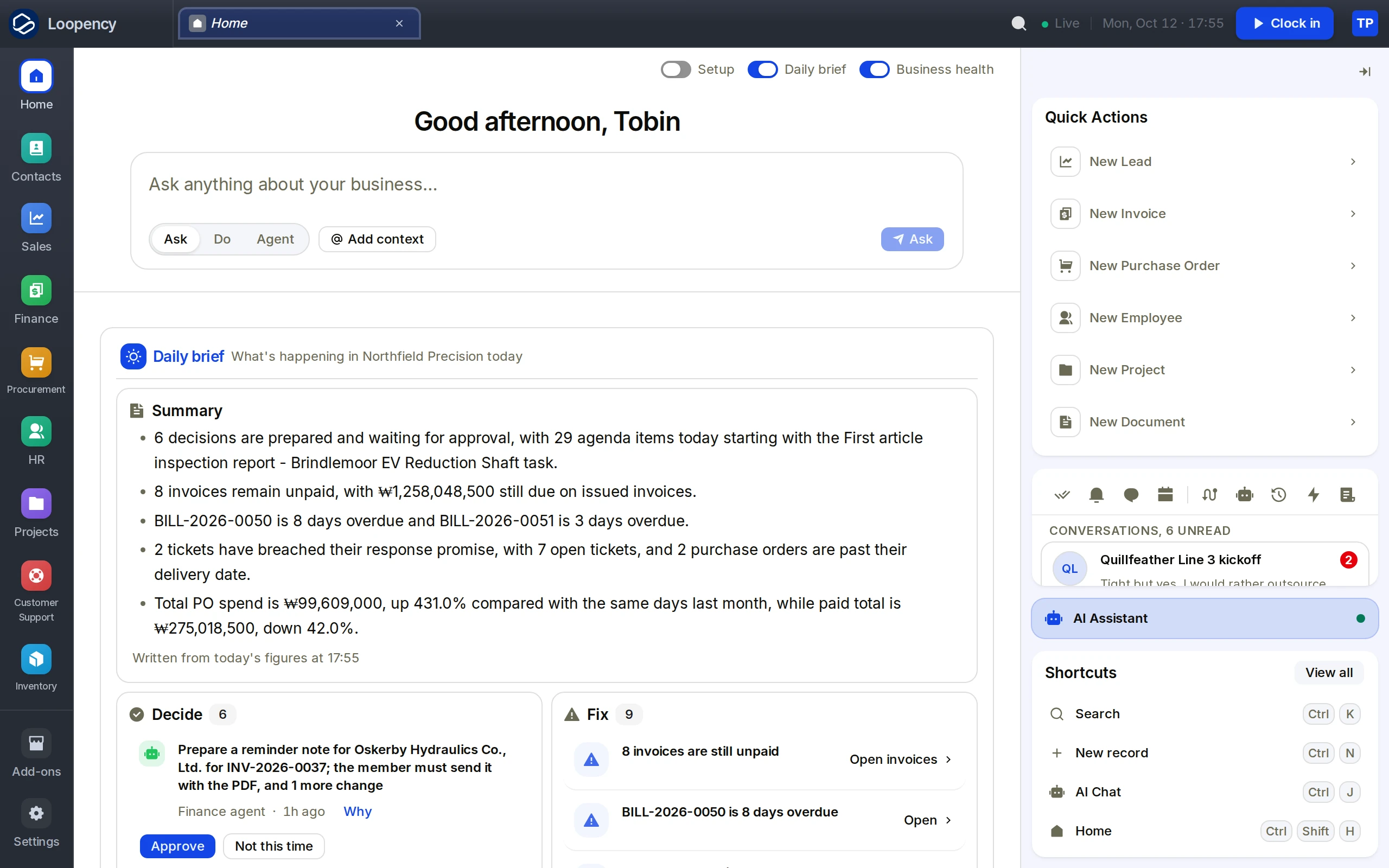
Task: Click View all shortcuts
Action: tap(1329, 672)
